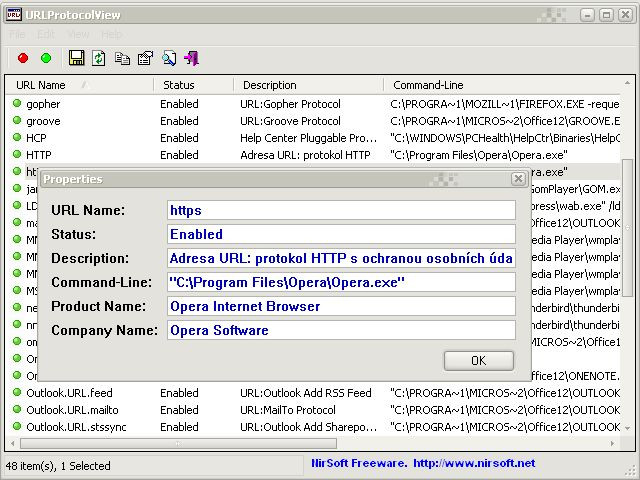Image resolution: width=640 pixels, height=480 pixels.
Task: Open the NirSoft website link
Action: (474, 463)
